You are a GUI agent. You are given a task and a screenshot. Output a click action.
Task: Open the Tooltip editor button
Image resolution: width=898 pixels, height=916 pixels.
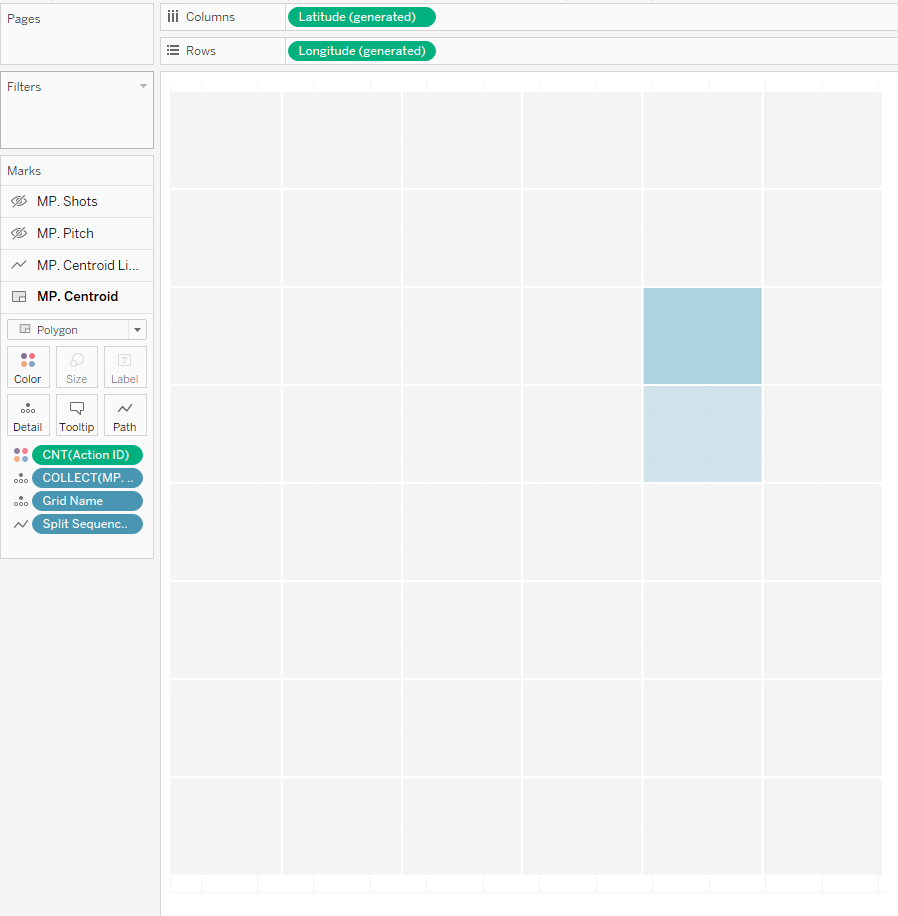pos(76,415)
